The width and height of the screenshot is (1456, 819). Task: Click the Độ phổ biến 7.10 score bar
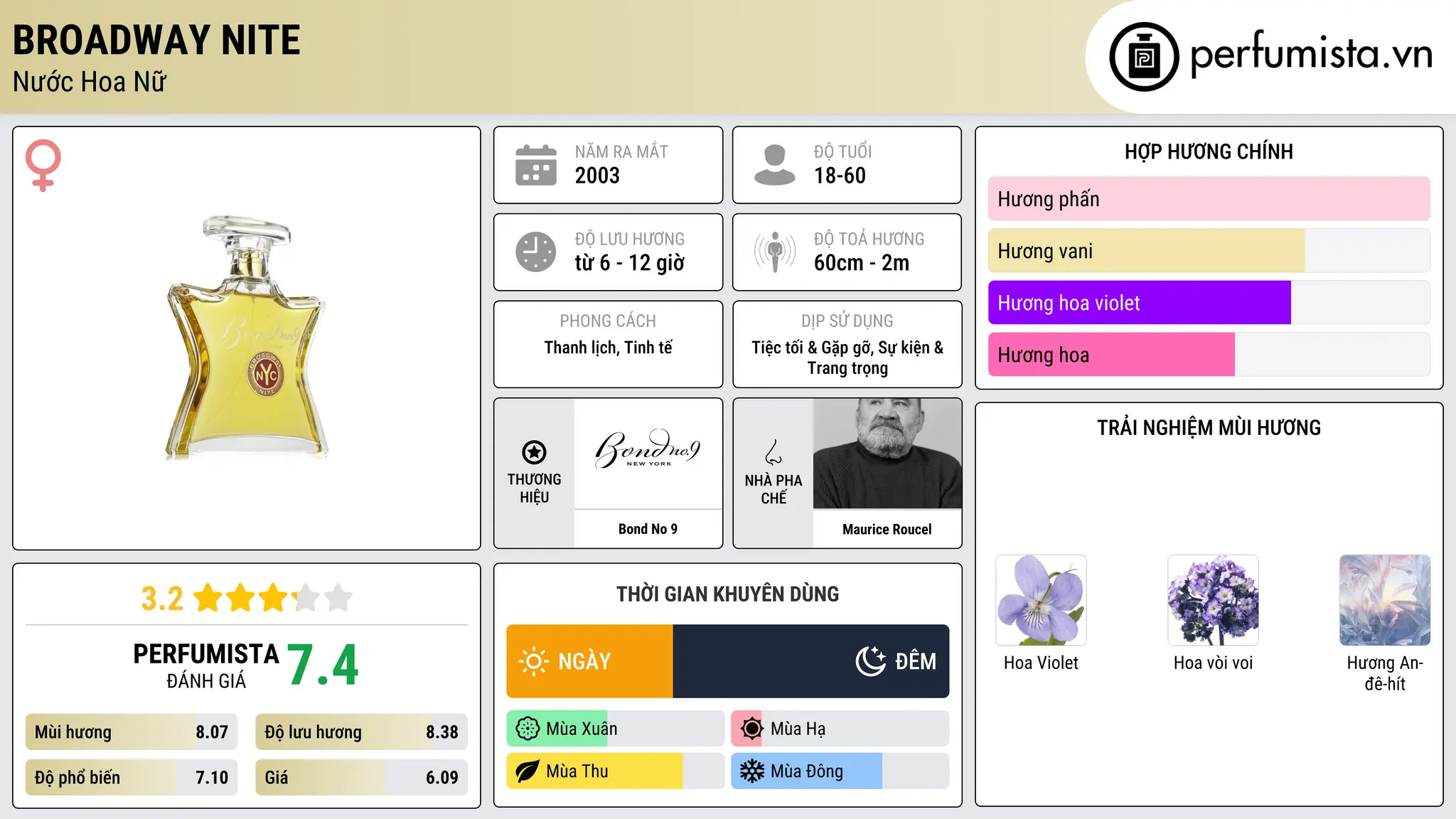pos(132,778)
